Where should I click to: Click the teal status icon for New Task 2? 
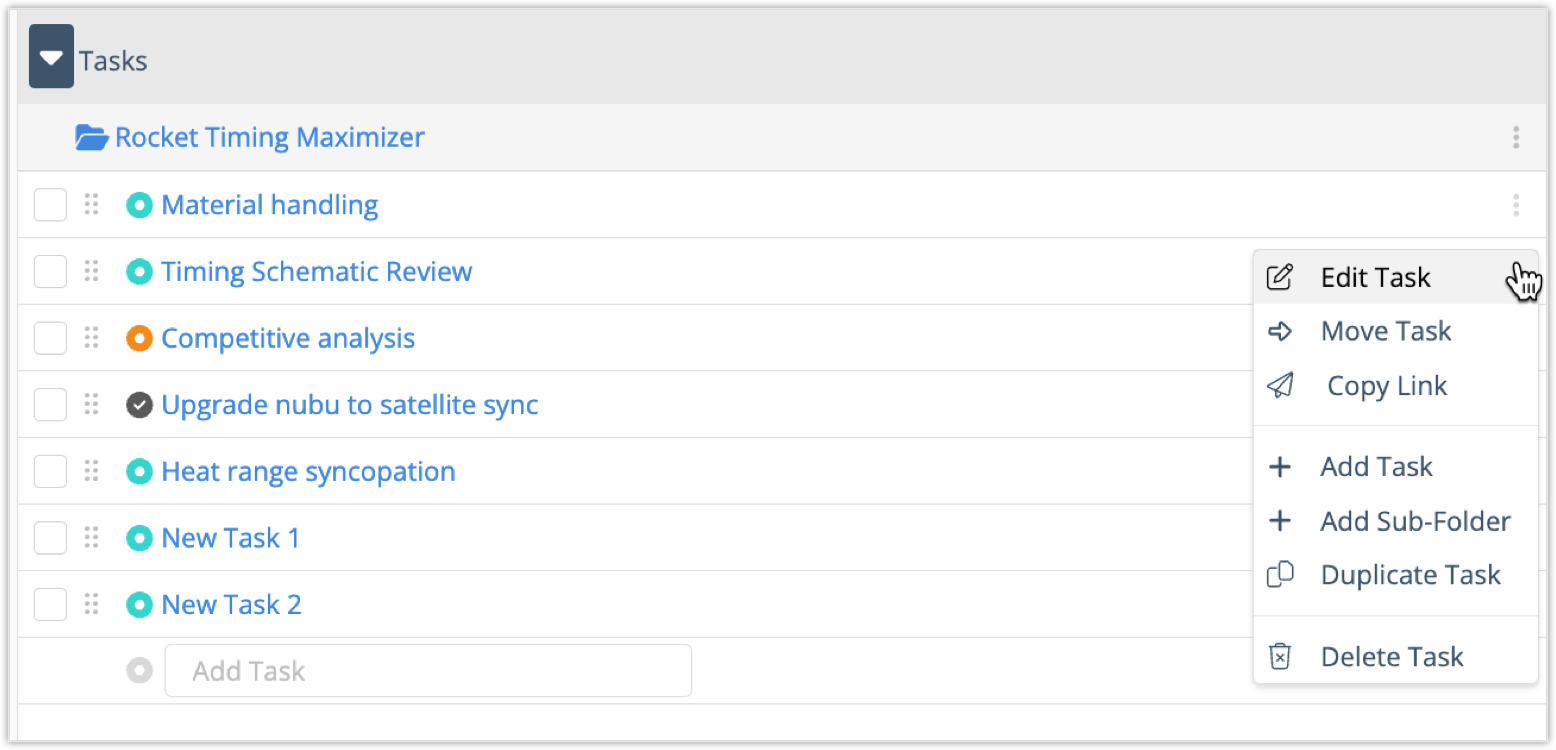coord(139,605)
